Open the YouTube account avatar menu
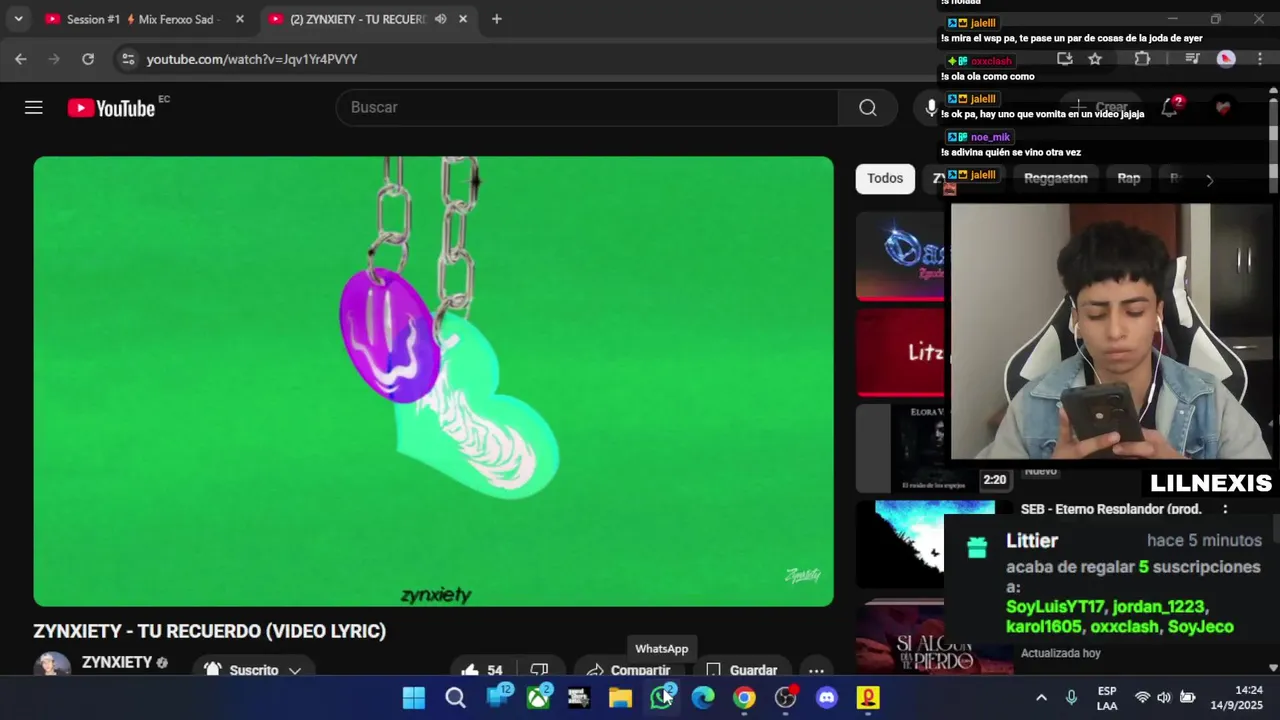The image size is (1280, 720). (1223, 107)
